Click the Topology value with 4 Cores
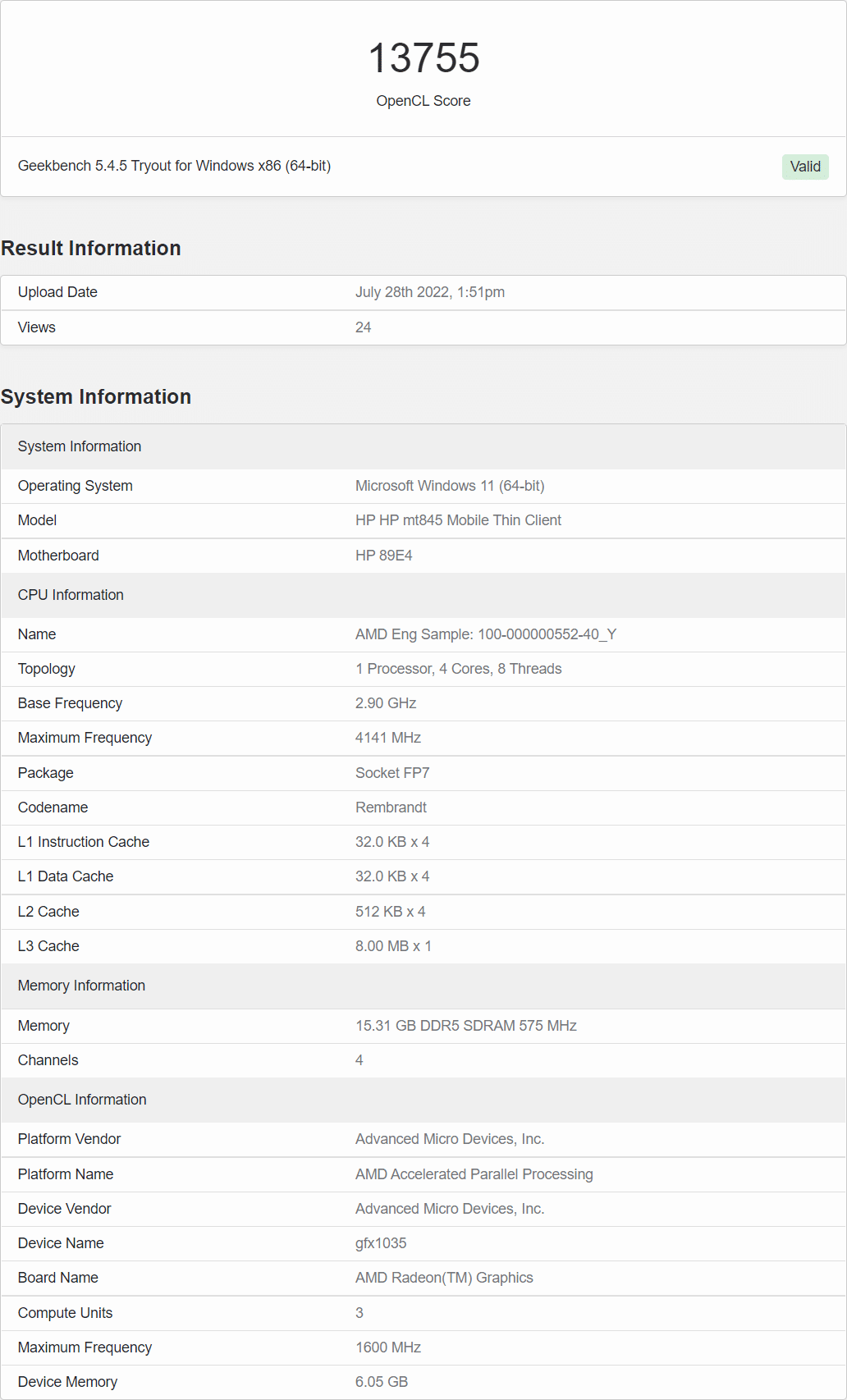This screenshot has width=847, height=1400. [458, 669]
